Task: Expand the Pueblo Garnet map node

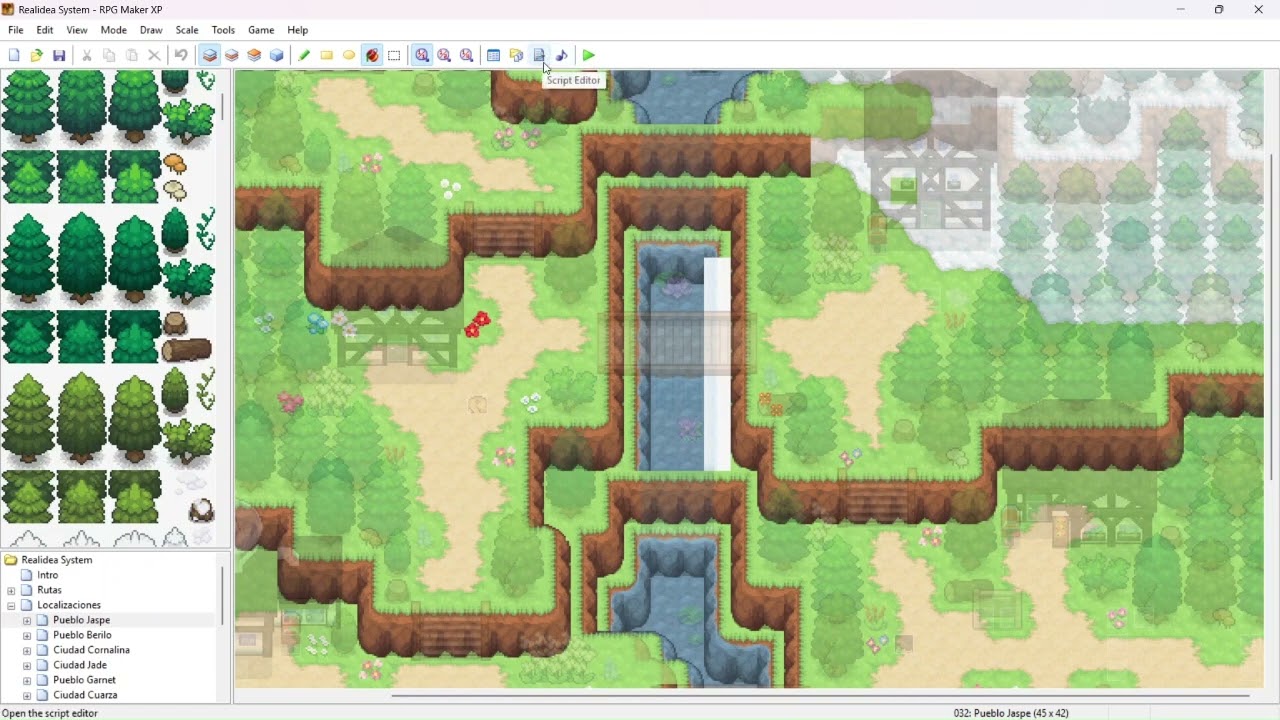Action: (x=27, y=680)
